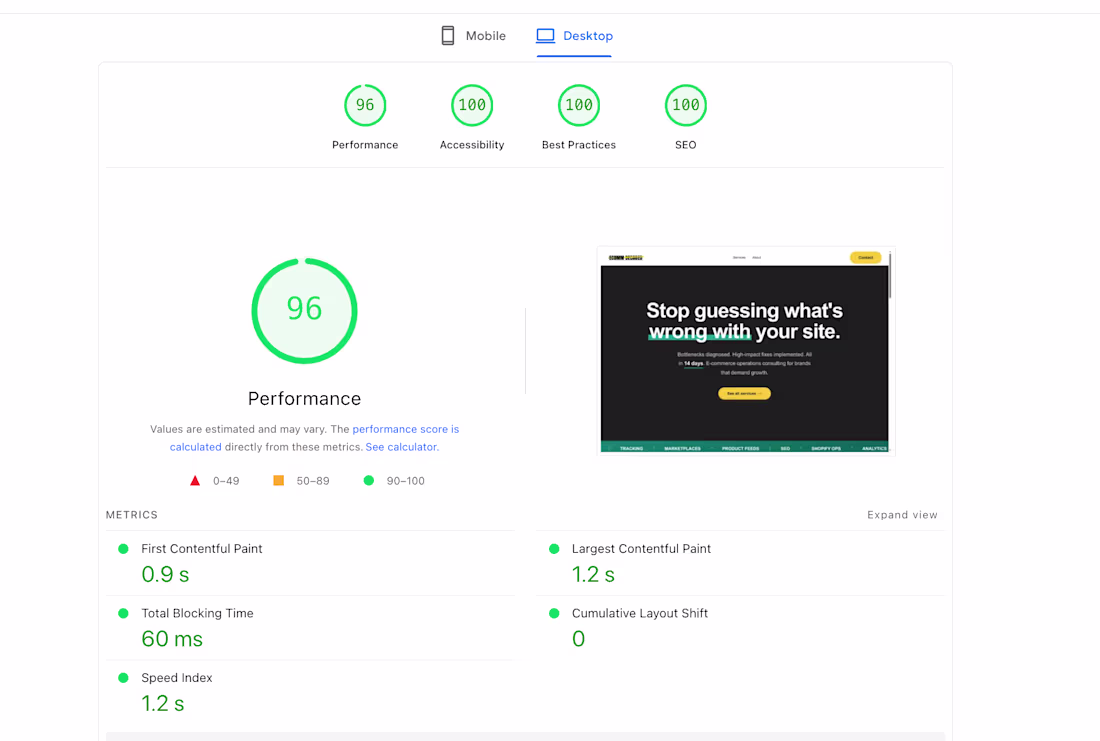Click the '0–49' legend range text

pos(226,481)
